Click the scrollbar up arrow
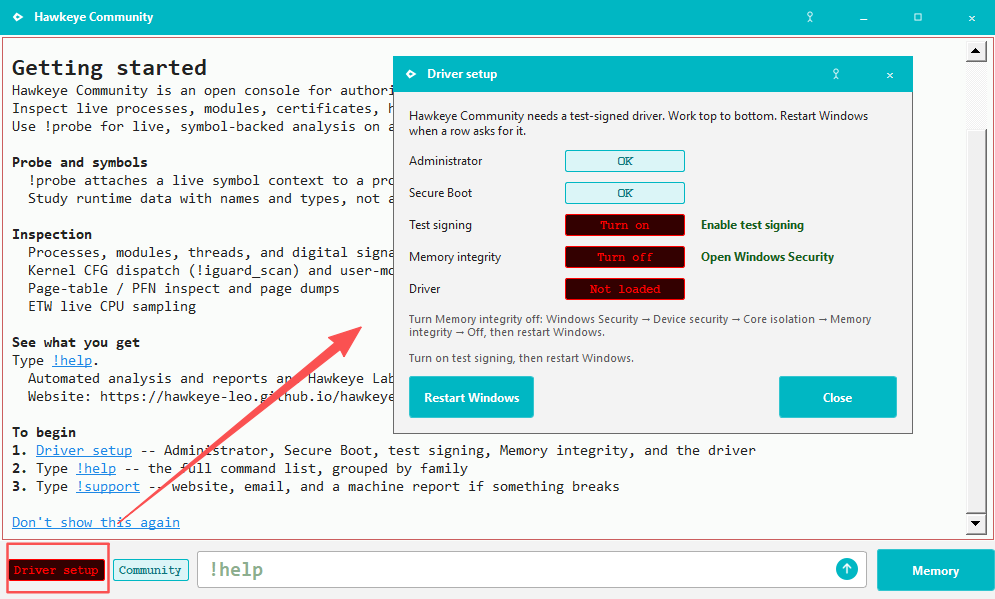Screen dimensions: 995x599 point(976,51)
